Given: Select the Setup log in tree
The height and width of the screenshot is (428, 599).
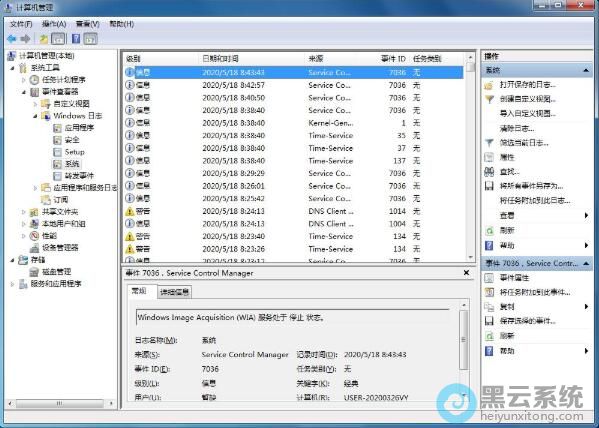Looking at the screenshot, I should pos(74,152).
